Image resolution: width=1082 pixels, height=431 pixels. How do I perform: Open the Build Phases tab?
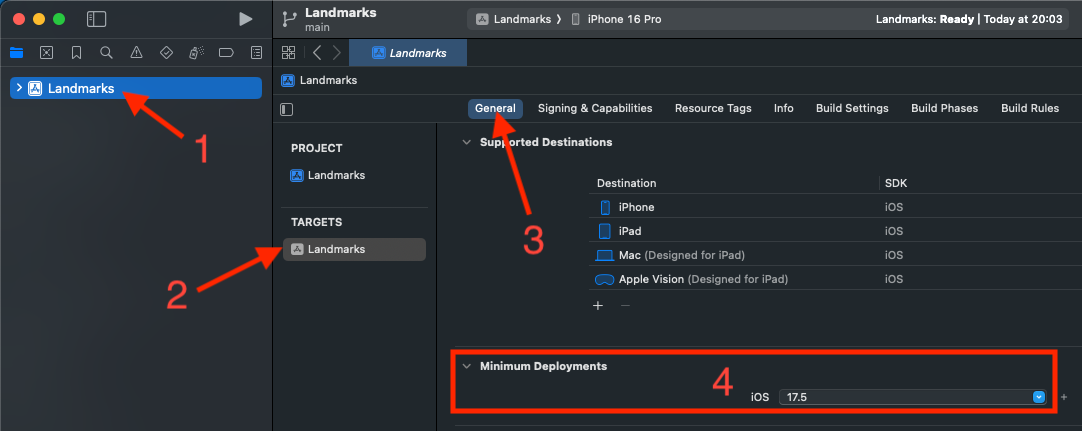[945, 108]
